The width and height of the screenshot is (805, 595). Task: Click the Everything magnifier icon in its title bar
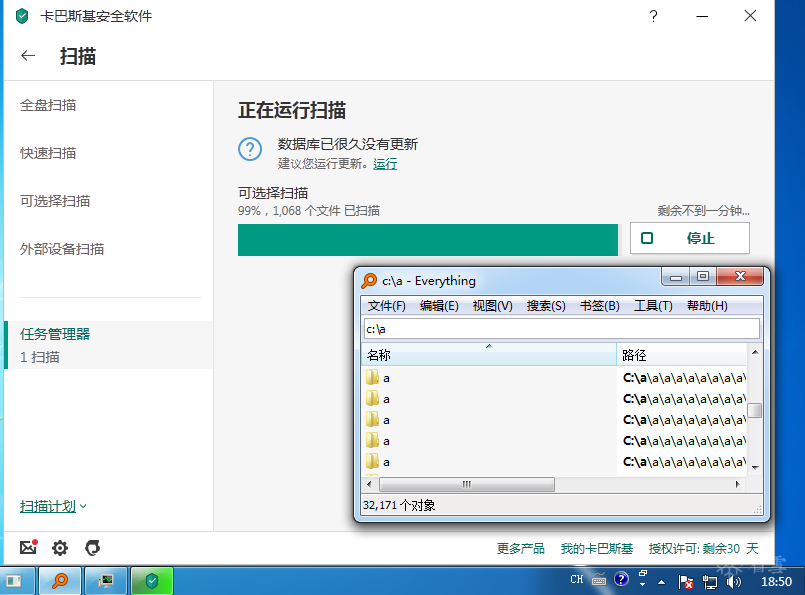pos(369,281)
